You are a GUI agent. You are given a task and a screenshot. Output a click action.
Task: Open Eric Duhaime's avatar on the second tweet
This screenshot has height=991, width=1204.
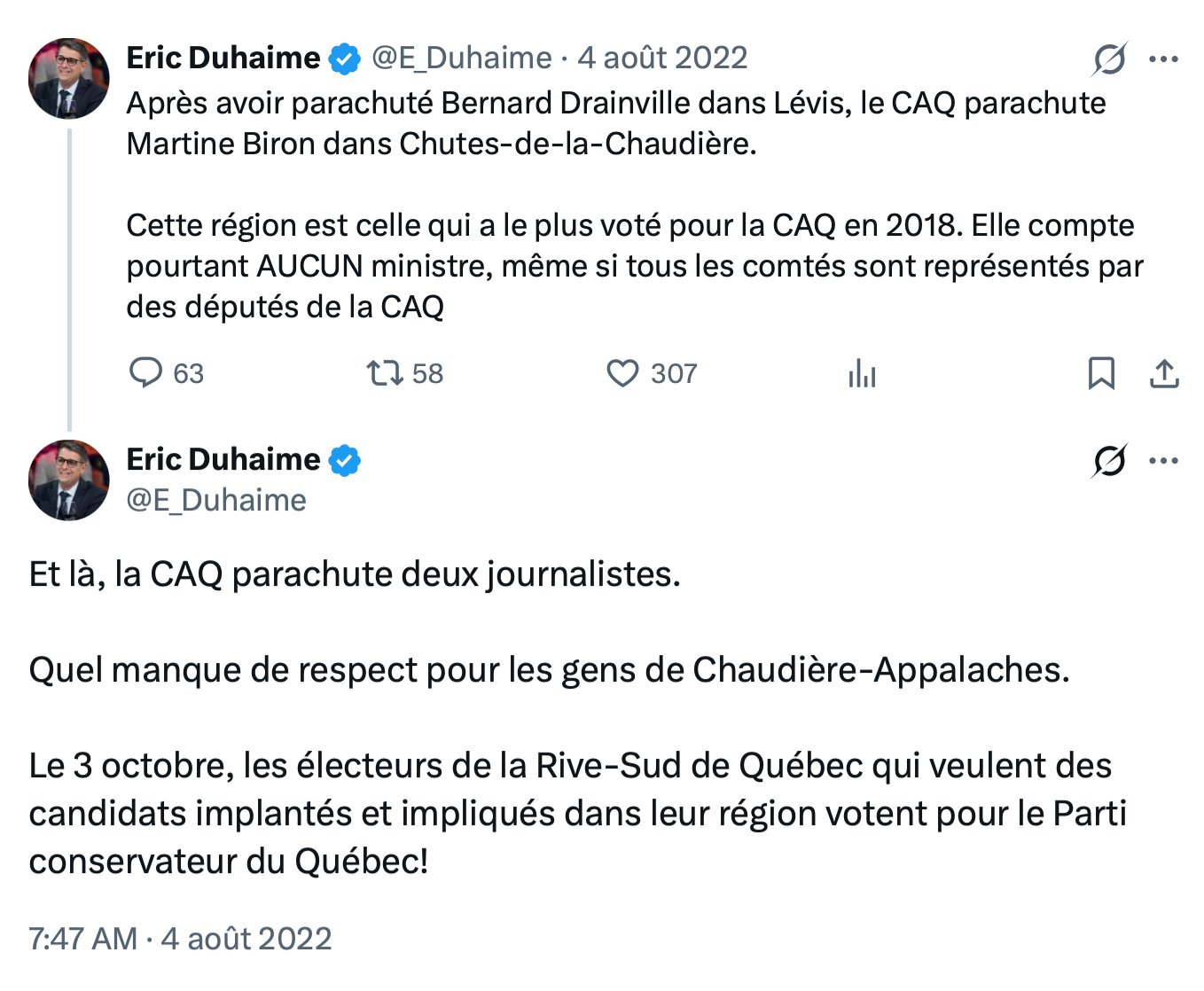69,480
